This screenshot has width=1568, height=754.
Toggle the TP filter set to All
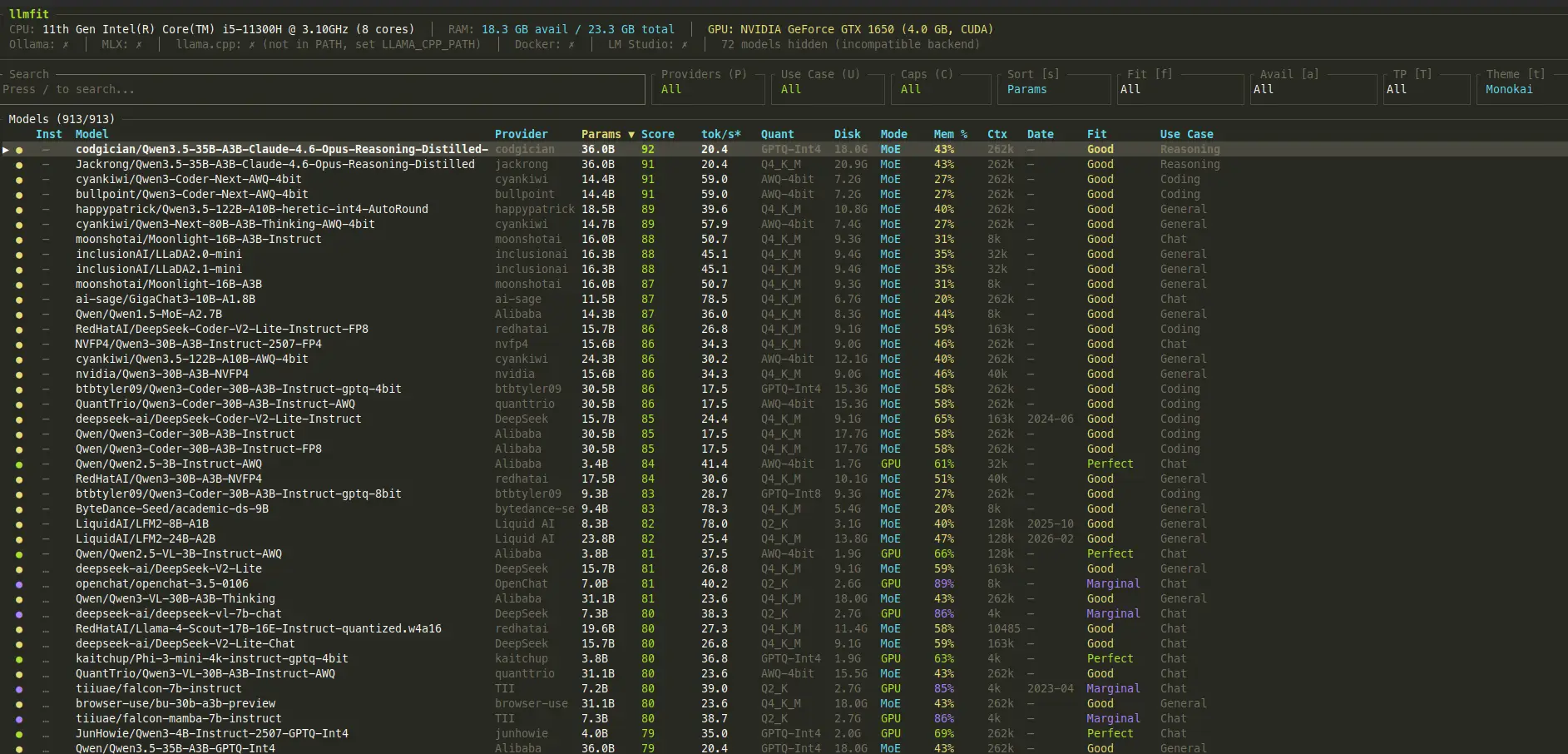1426,89
